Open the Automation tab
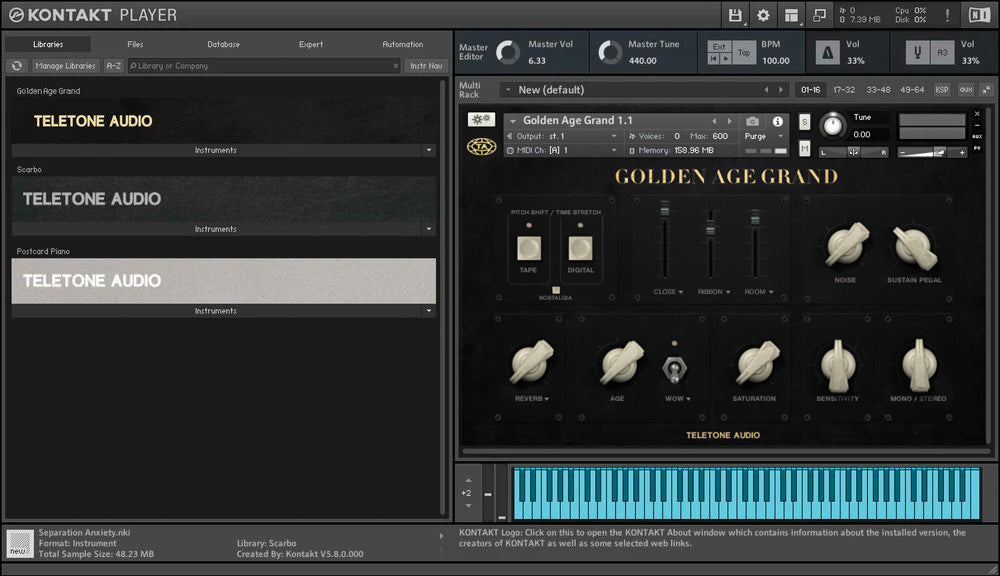The width and height of the screenshot is (1000, 576). click(x=402, y=45)
